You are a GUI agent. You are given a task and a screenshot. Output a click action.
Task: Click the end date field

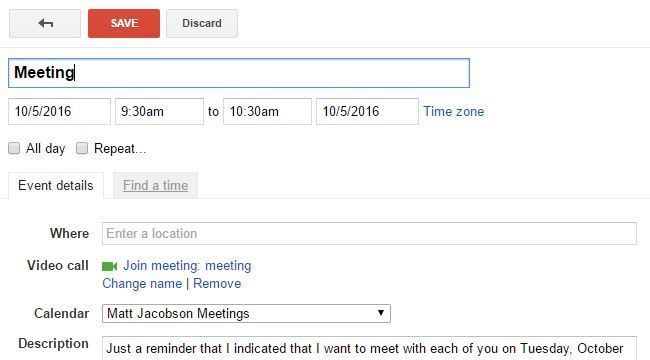pyautogui.click(x=367, y=112)
